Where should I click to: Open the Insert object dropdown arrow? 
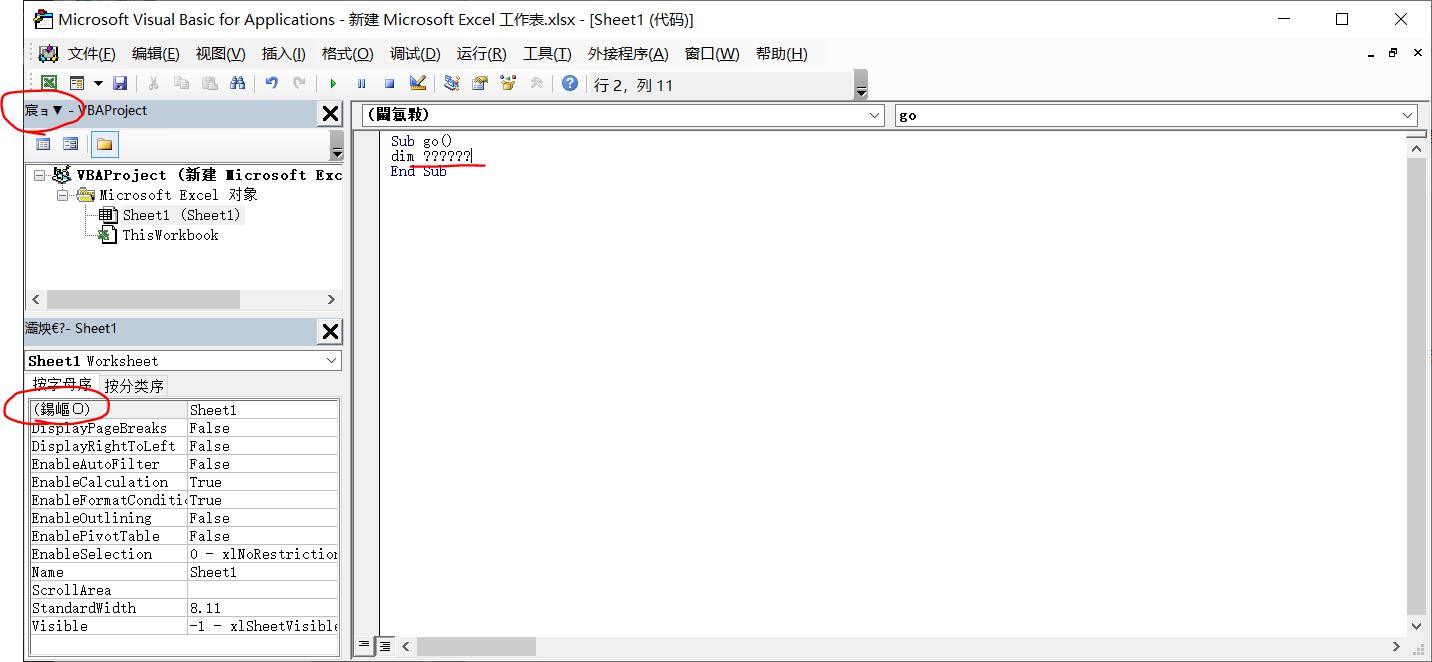(98, 84)
